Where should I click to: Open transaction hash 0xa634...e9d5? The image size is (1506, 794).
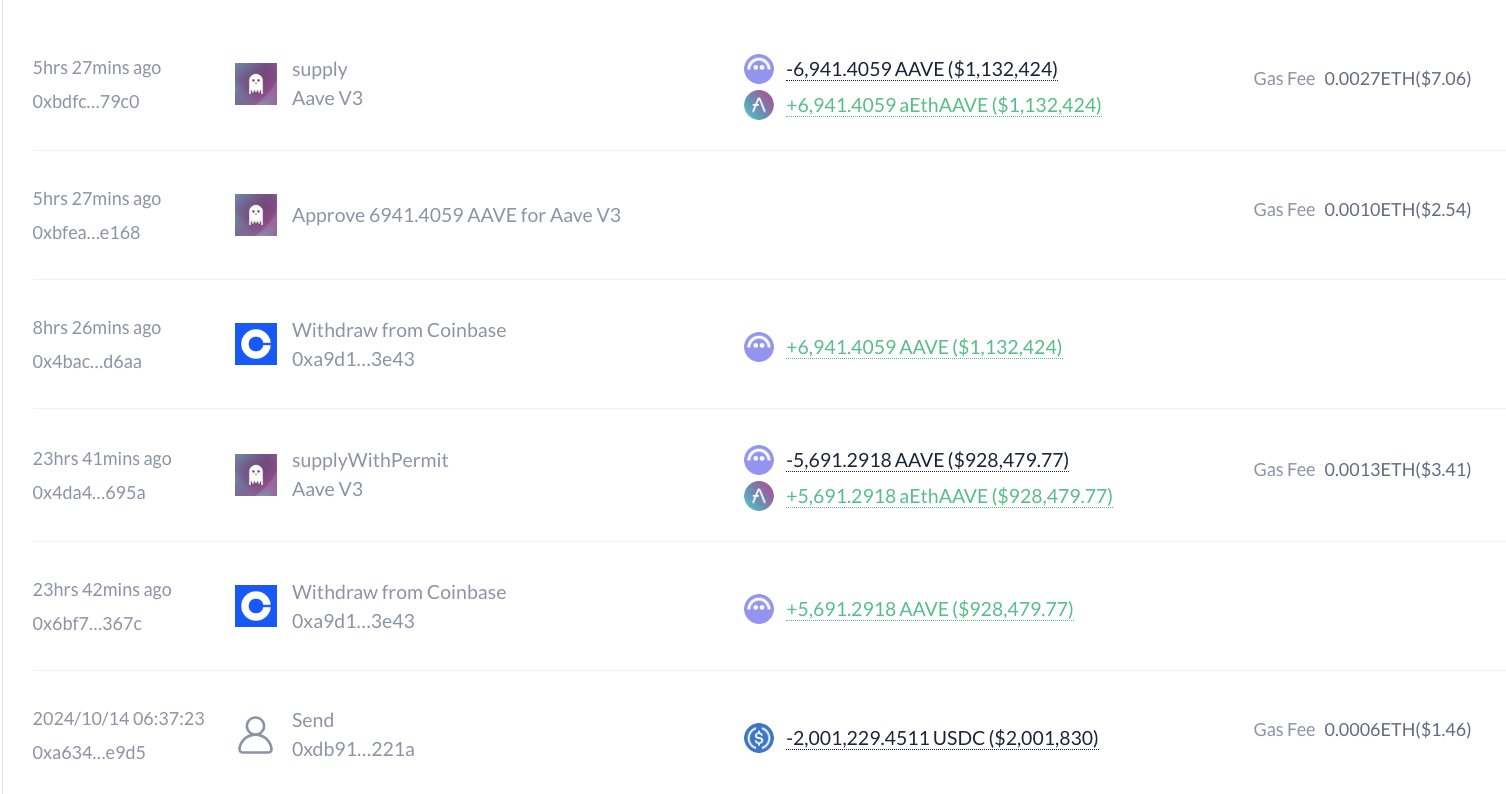89,752
